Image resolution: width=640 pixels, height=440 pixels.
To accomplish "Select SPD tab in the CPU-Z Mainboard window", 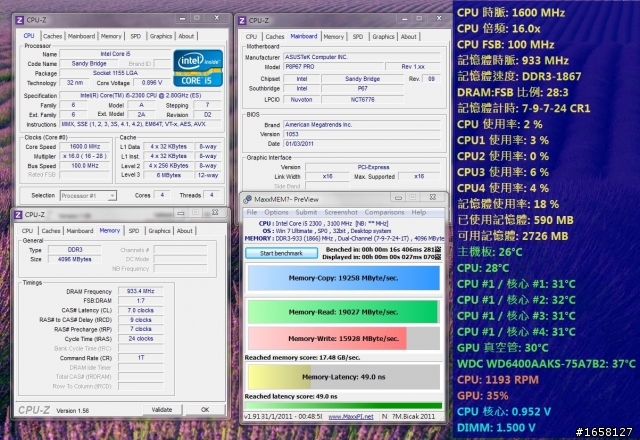I will click(x=358, y=37).
